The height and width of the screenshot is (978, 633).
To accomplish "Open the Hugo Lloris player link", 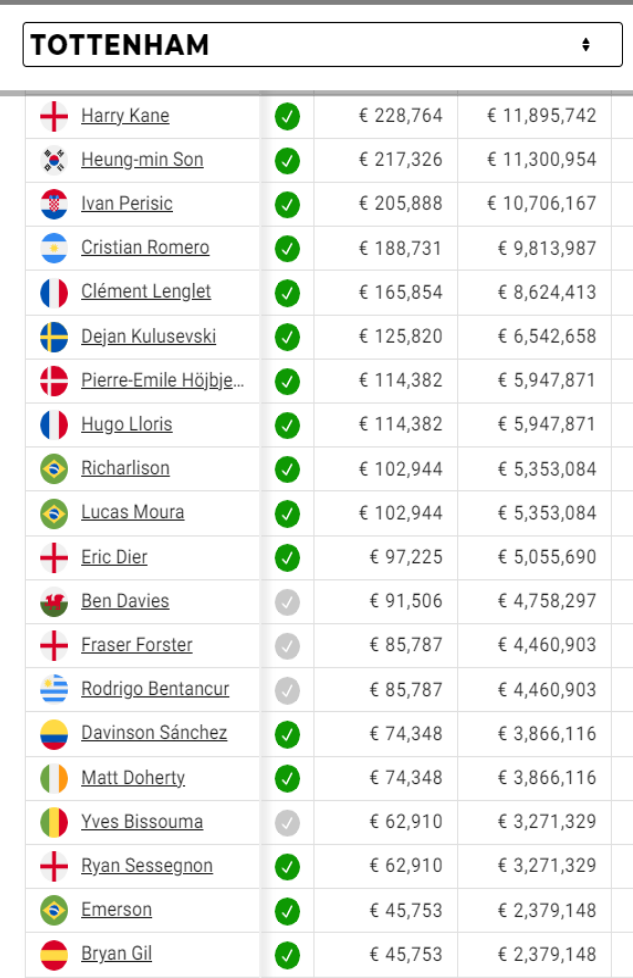I will 127,424.
